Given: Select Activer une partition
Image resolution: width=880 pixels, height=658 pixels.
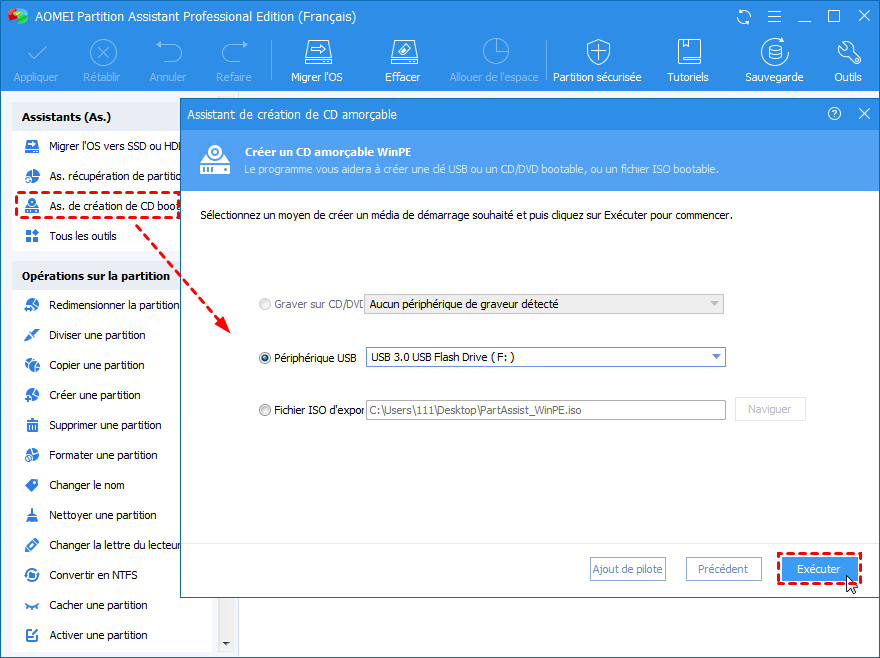Looking at the screenshot, I should click(86, 635).
